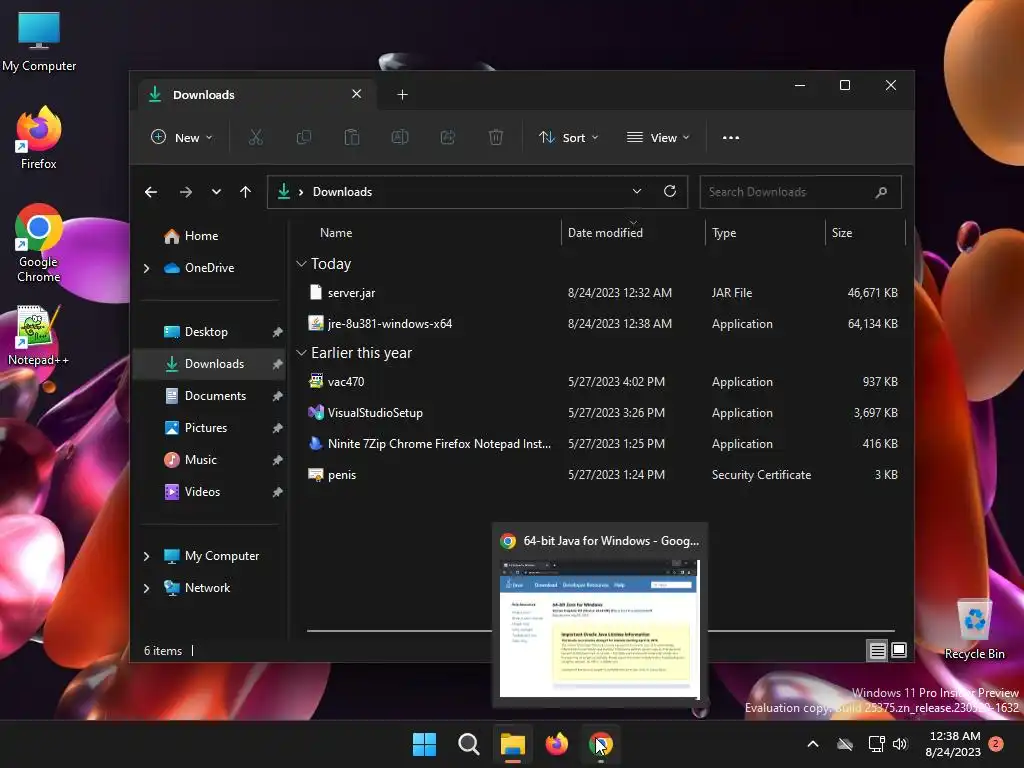The height and width of the screenshot is (768, 1024).
Task: Sort by Type column header
Action: (x=724, y=232)
